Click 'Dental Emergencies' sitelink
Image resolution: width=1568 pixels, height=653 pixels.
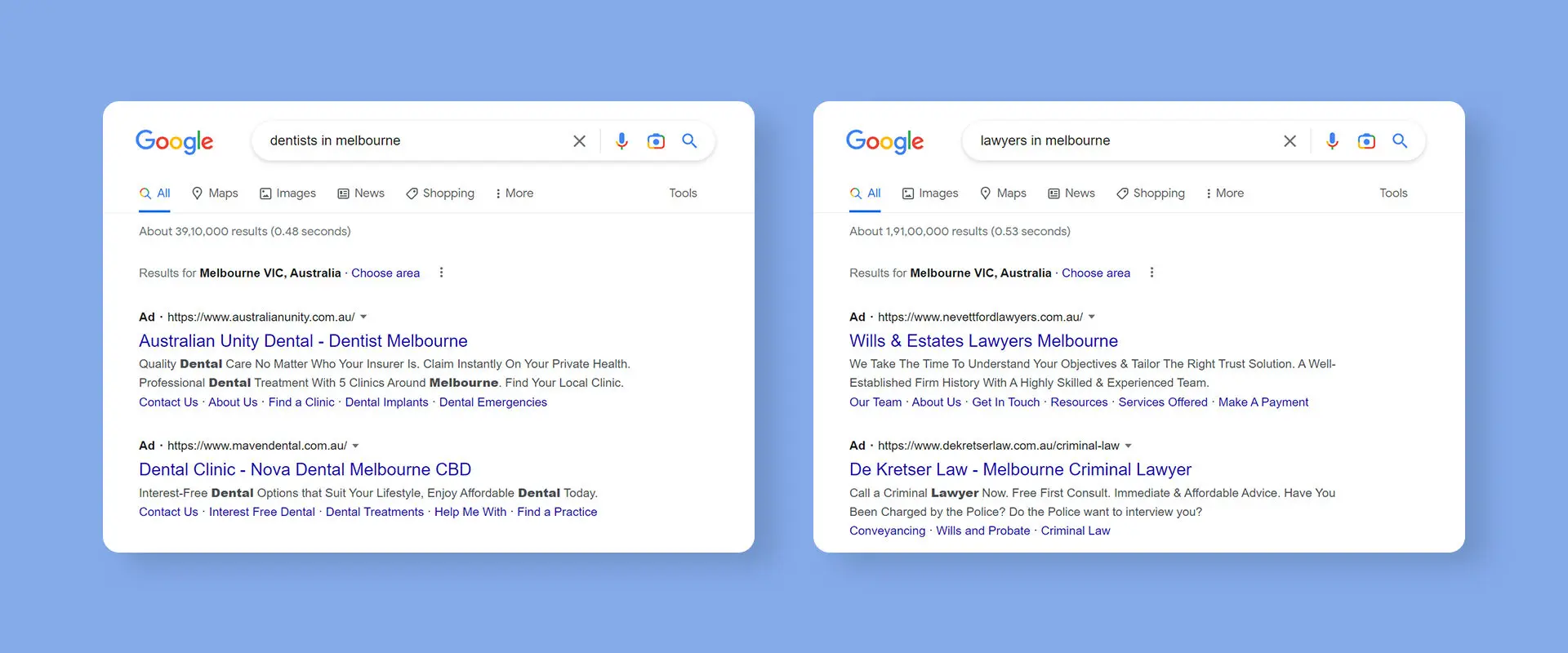pos(493,402)
